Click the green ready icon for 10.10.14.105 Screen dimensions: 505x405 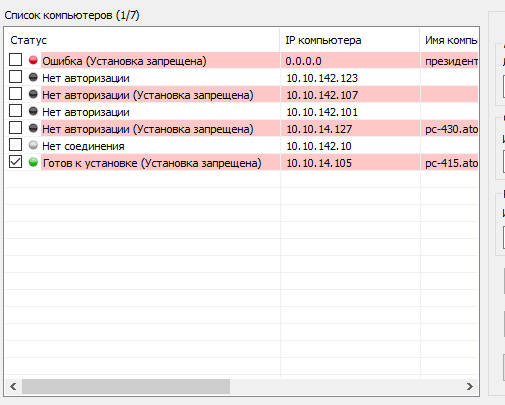(x=33, y=162)
